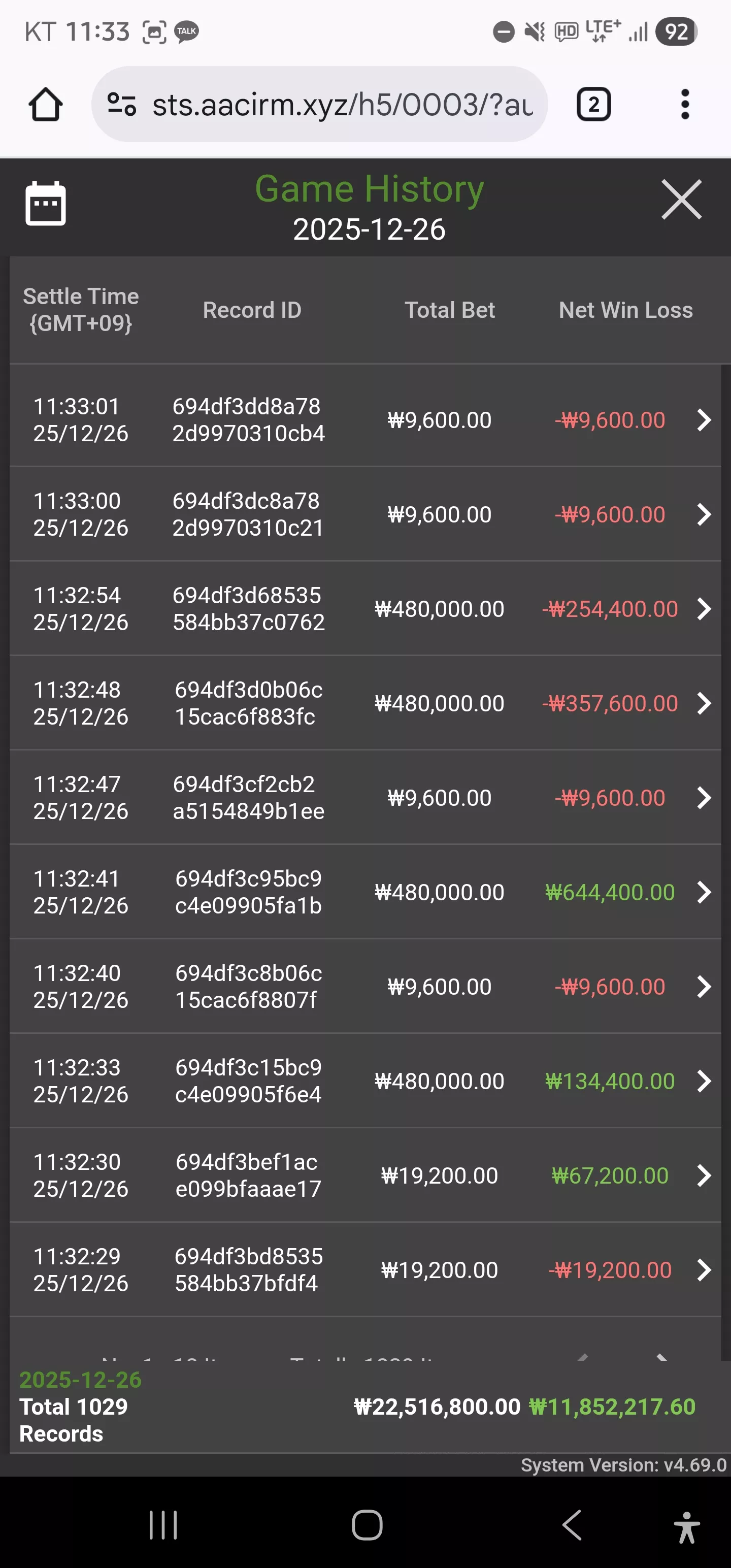Tap the Settle Time column header
Viewport: 731px width, 1568px height.
(x=81, y=310)
